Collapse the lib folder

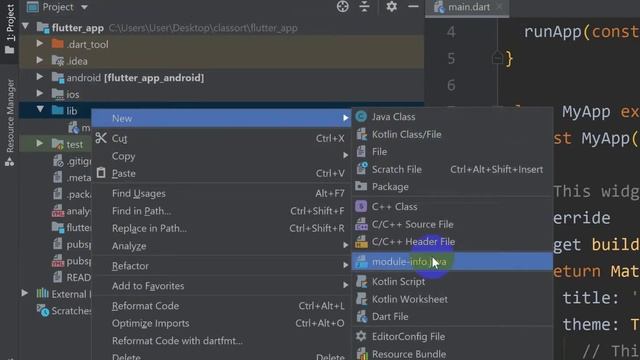40,110
